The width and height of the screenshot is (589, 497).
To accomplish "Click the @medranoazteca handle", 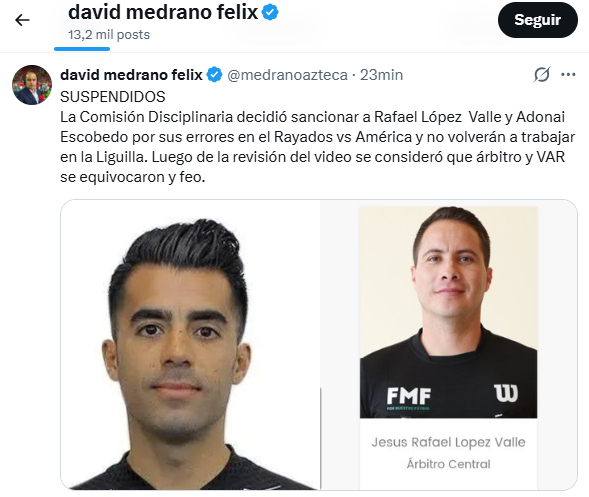I will (287, 75).
